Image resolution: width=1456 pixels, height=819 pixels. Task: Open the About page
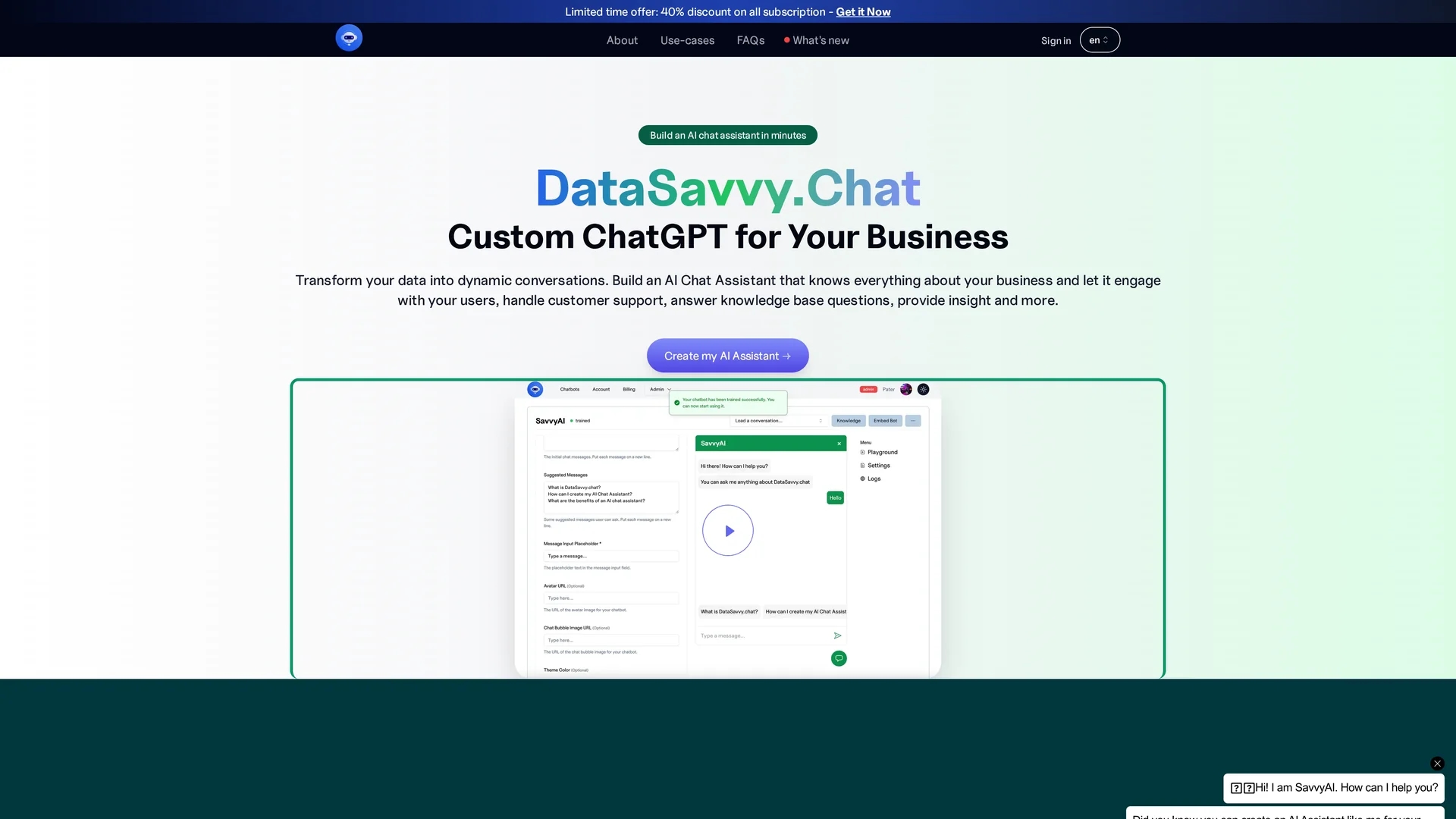[x=622, y=40]
